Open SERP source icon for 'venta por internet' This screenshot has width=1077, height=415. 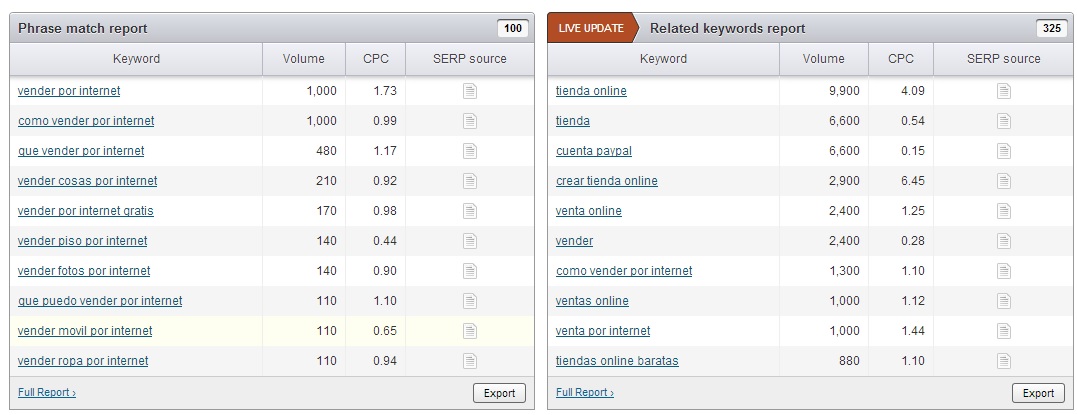[x=1004, y=330]
